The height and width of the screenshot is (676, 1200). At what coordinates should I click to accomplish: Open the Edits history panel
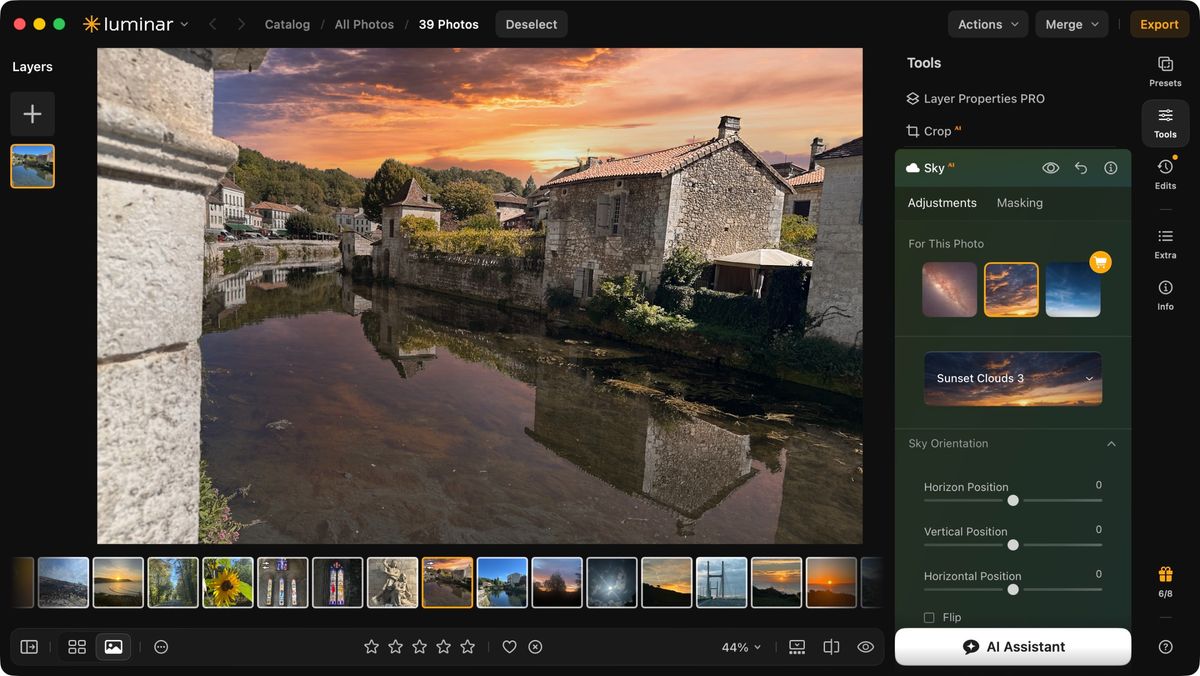click(x=1165, y=173)
